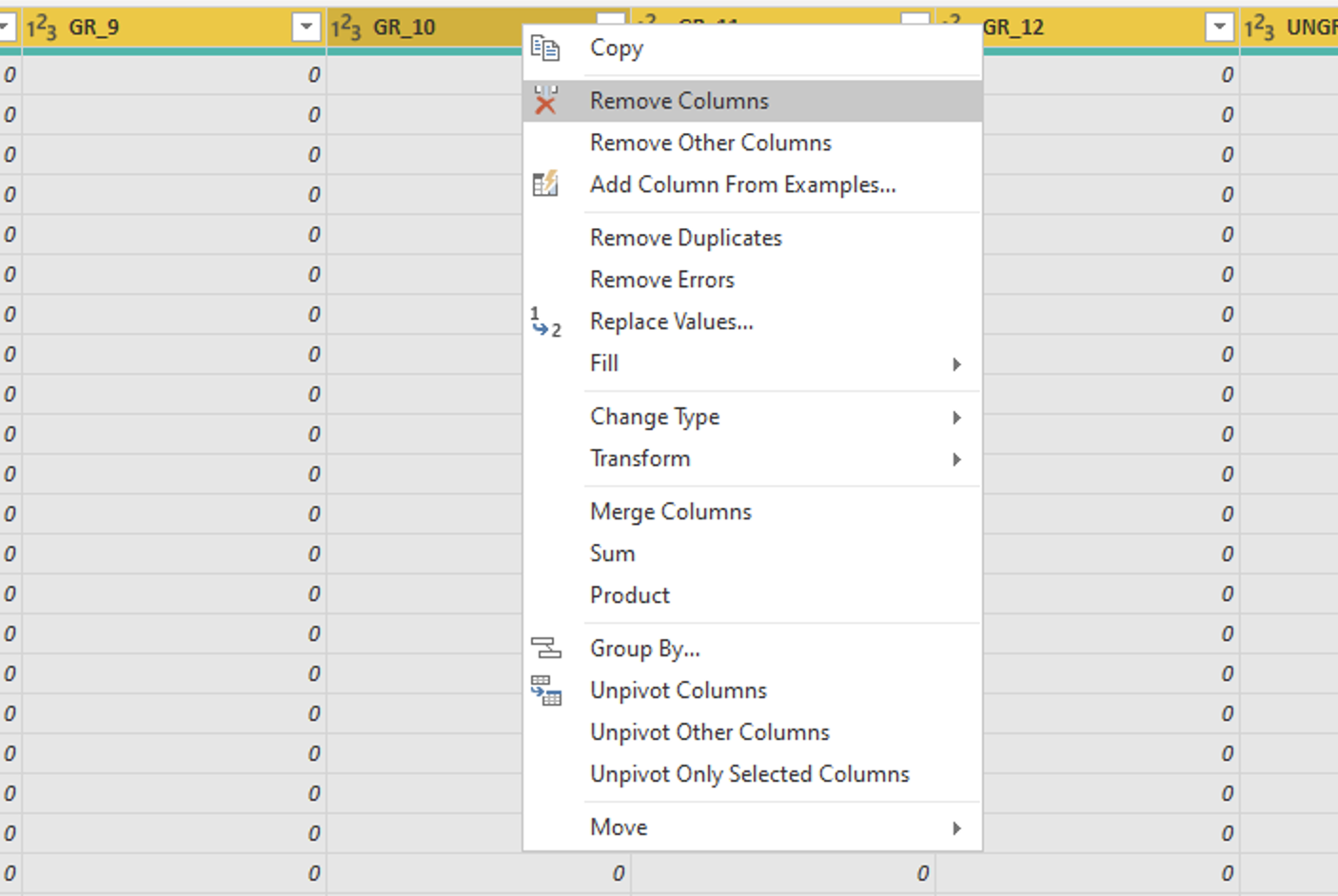Viewport: 1338px width, 896px height.
Task: Open Replace Values dialog
Action: 753,321
